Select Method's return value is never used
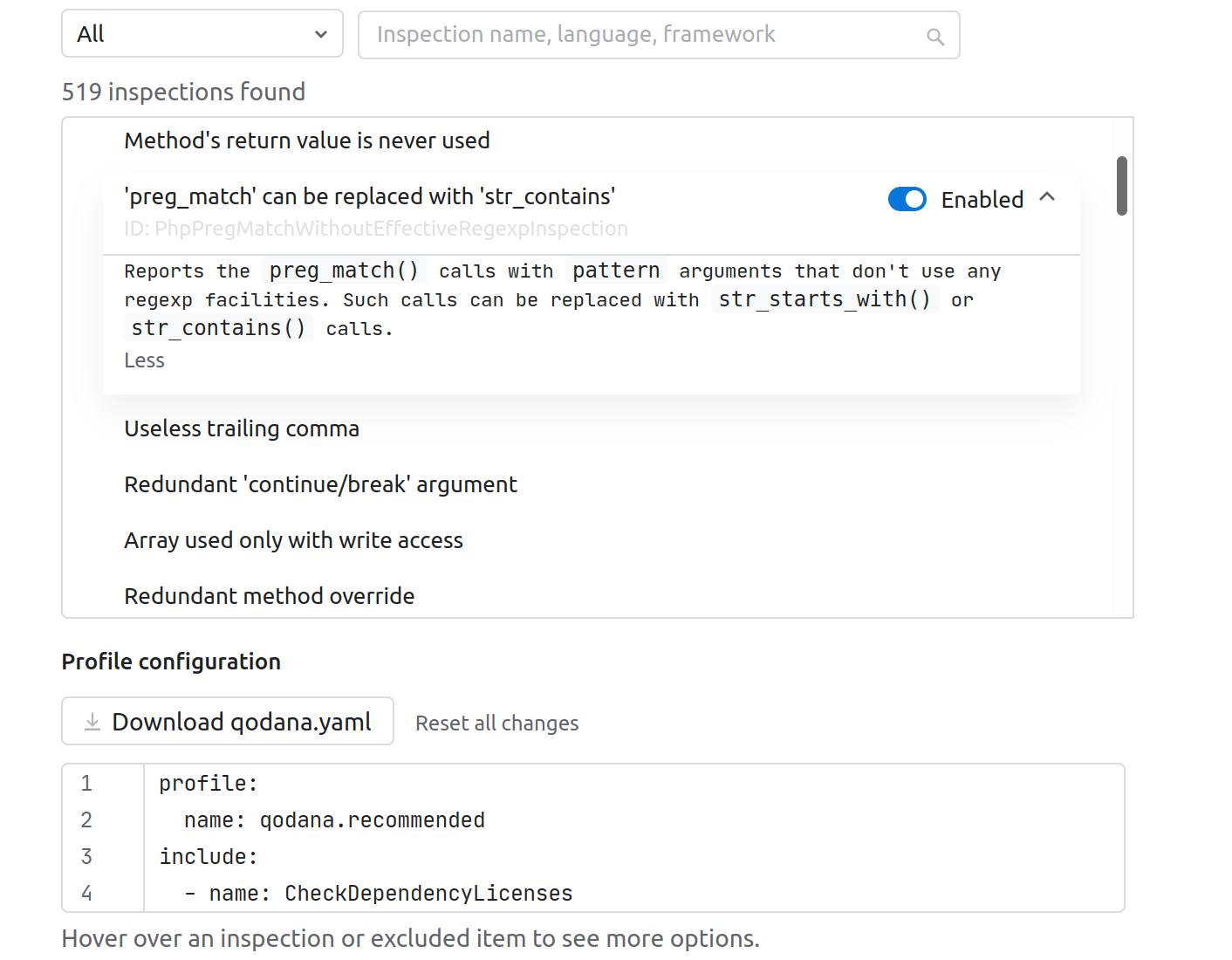1232x960 pixels. [x=307, y=141]
